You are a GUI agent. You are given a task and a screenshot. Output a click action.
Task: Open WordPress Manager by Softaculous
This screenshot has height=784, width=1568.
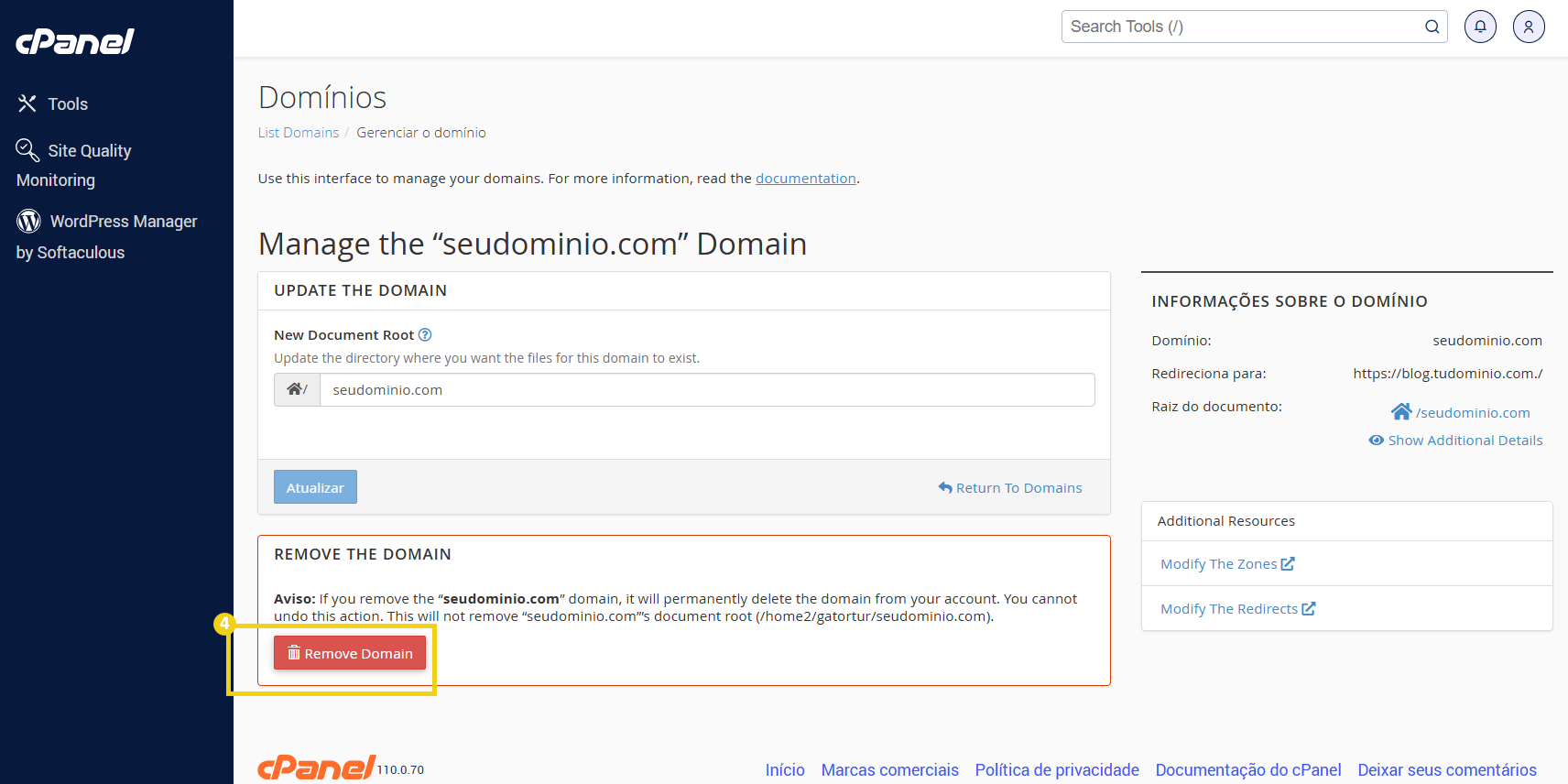pos(107,236)
